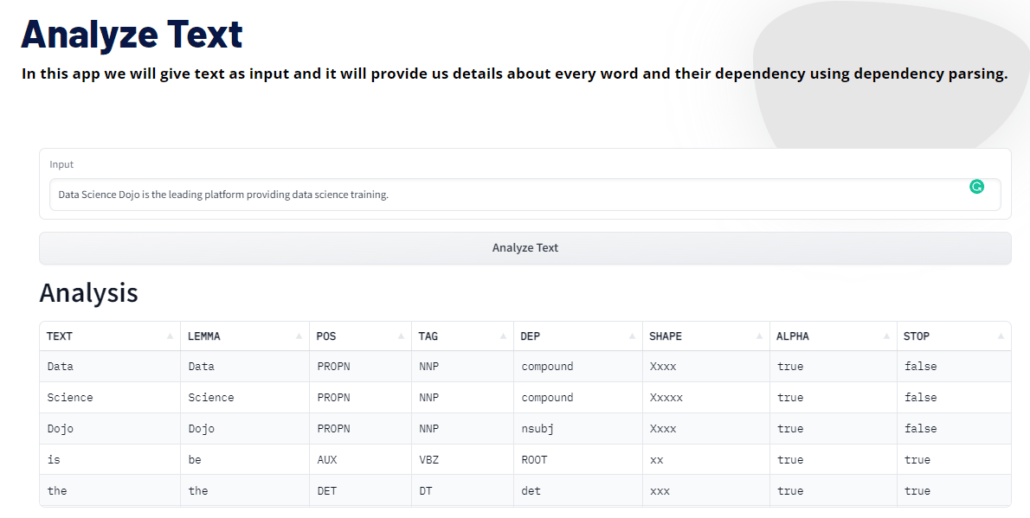Select the "DET" part-of-speech cell
Image resolution: width=1030 pixels, height=518 pixels.
(x=326, y=491)
